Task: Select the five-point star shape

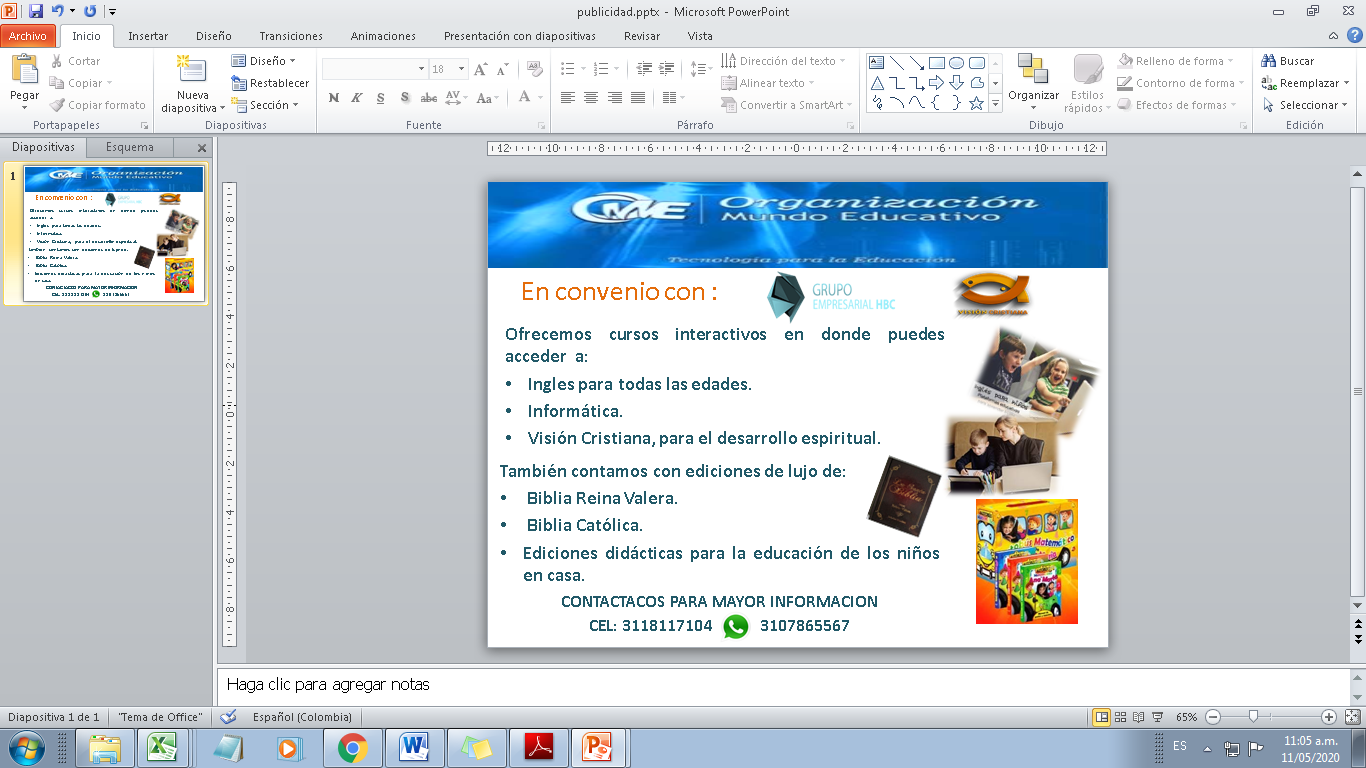Action: tap(976, 103)
